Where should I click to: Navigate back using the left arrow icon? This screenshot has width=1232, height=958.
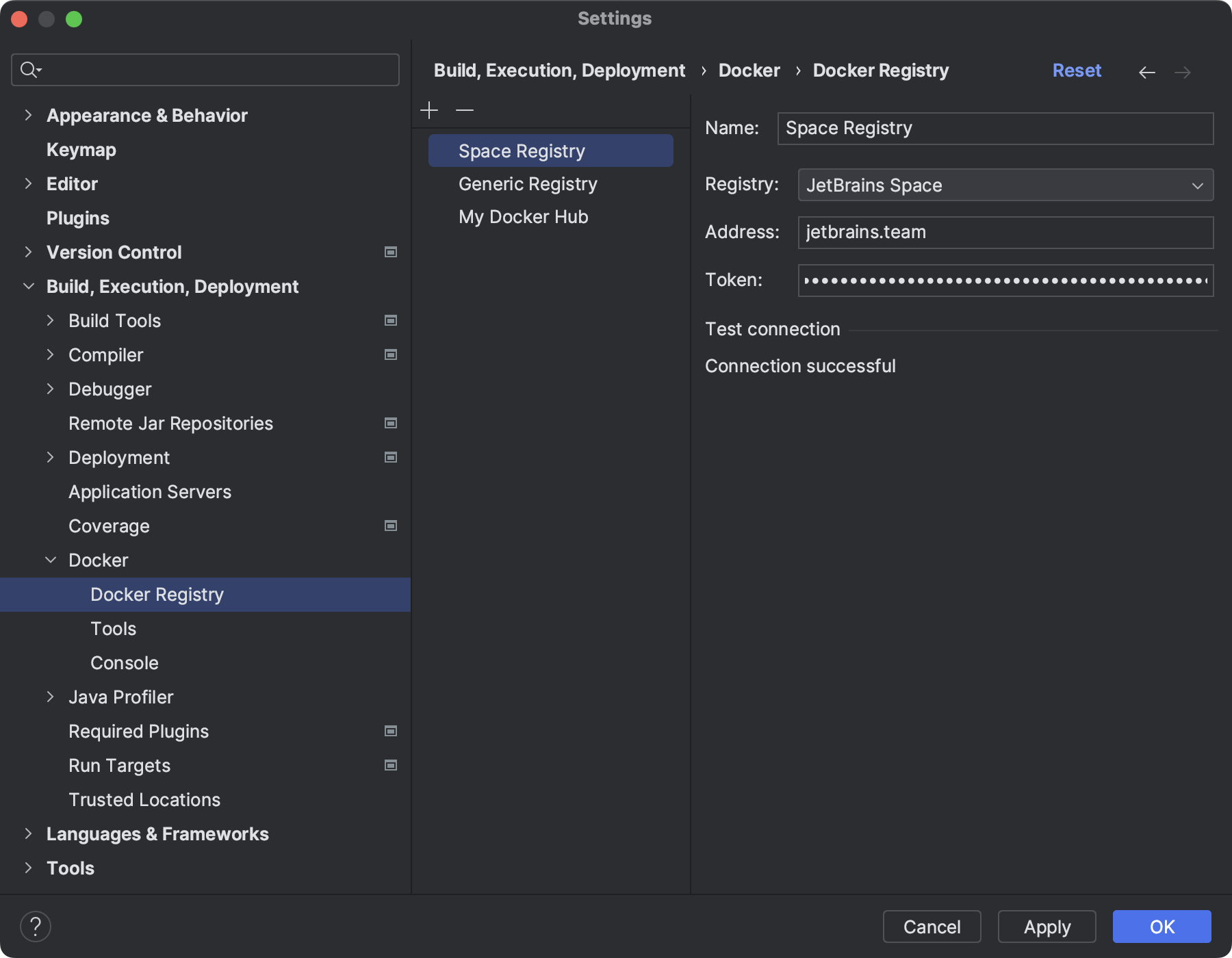pyautogui.click(x=1147, y=72)
